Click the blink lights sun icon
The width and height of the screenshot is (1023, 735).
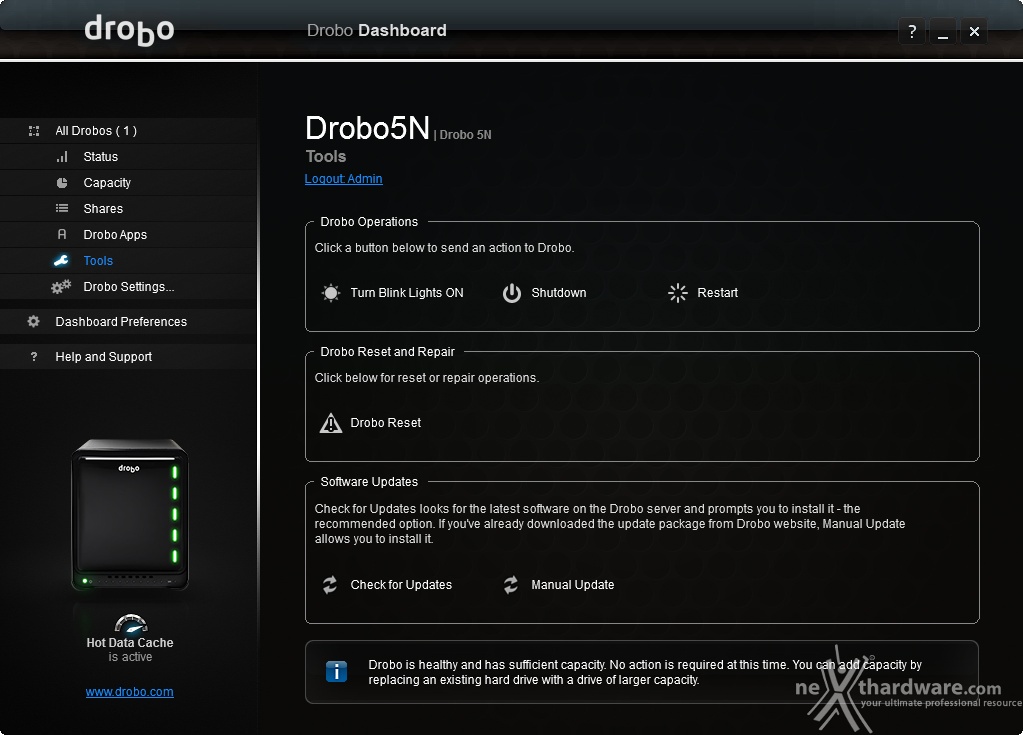click(331, 293)
